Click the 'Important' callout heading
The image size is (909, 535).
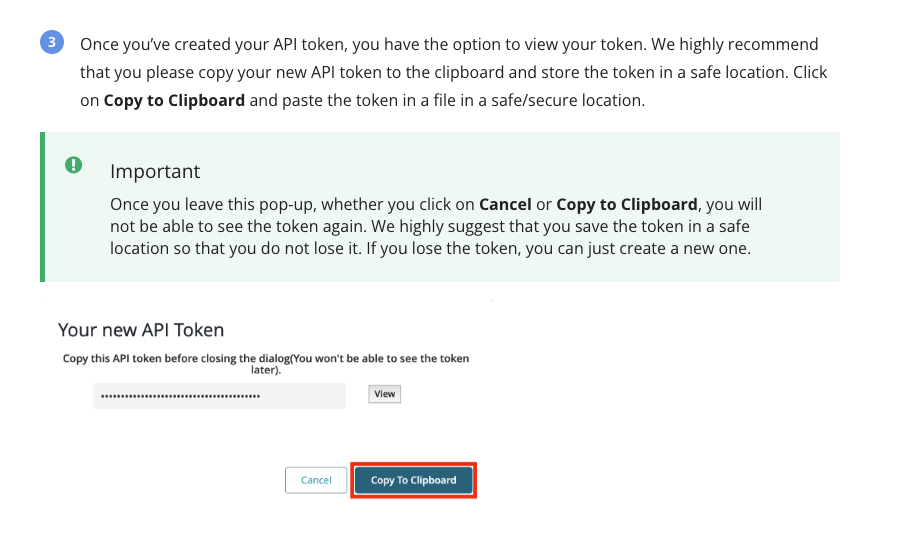(x=155, y=172)
